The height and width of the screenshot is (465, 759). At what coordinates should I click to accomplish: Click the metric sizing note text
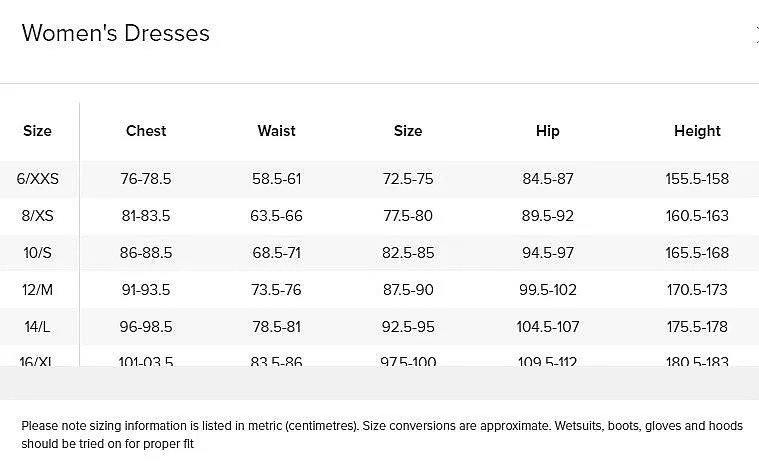pos(381,435)
